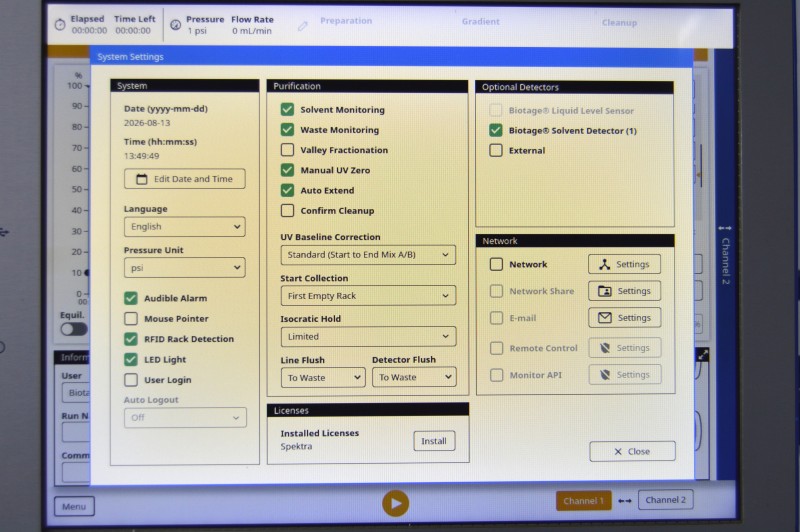Image resolution: width=800 pixels, height=532 pixels.
Task: Toggle Auto Extend checkbox
Action: tap(287, 190)
